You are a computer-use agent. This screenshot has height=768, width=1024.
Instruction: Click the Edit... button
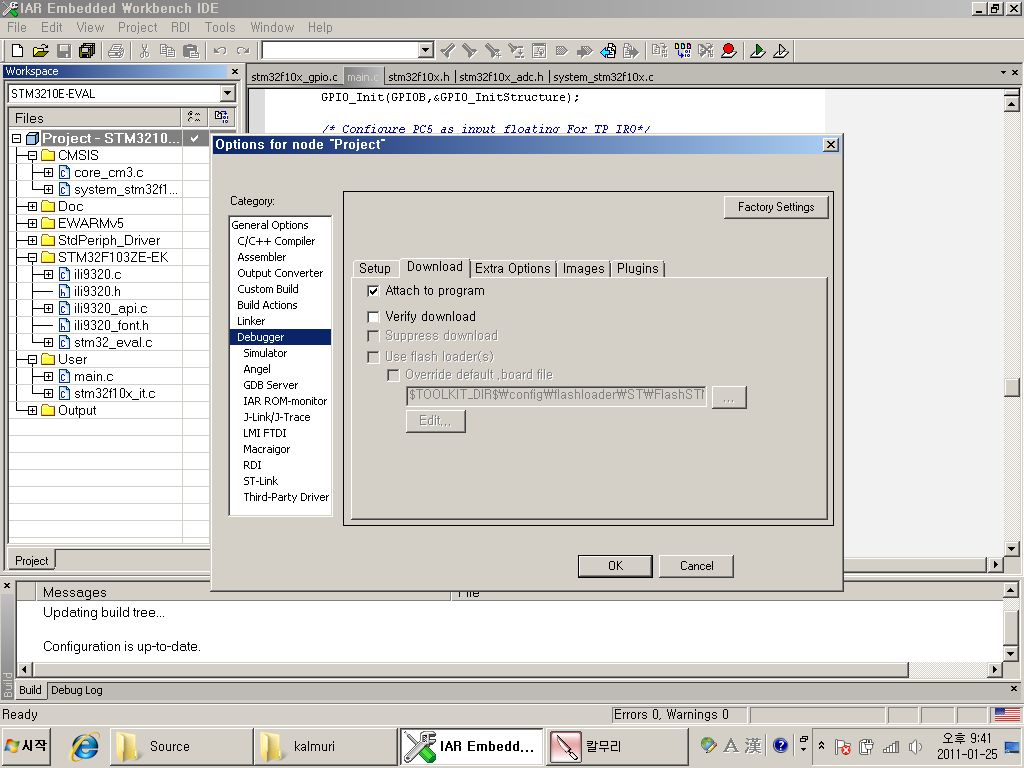[436, 421]
